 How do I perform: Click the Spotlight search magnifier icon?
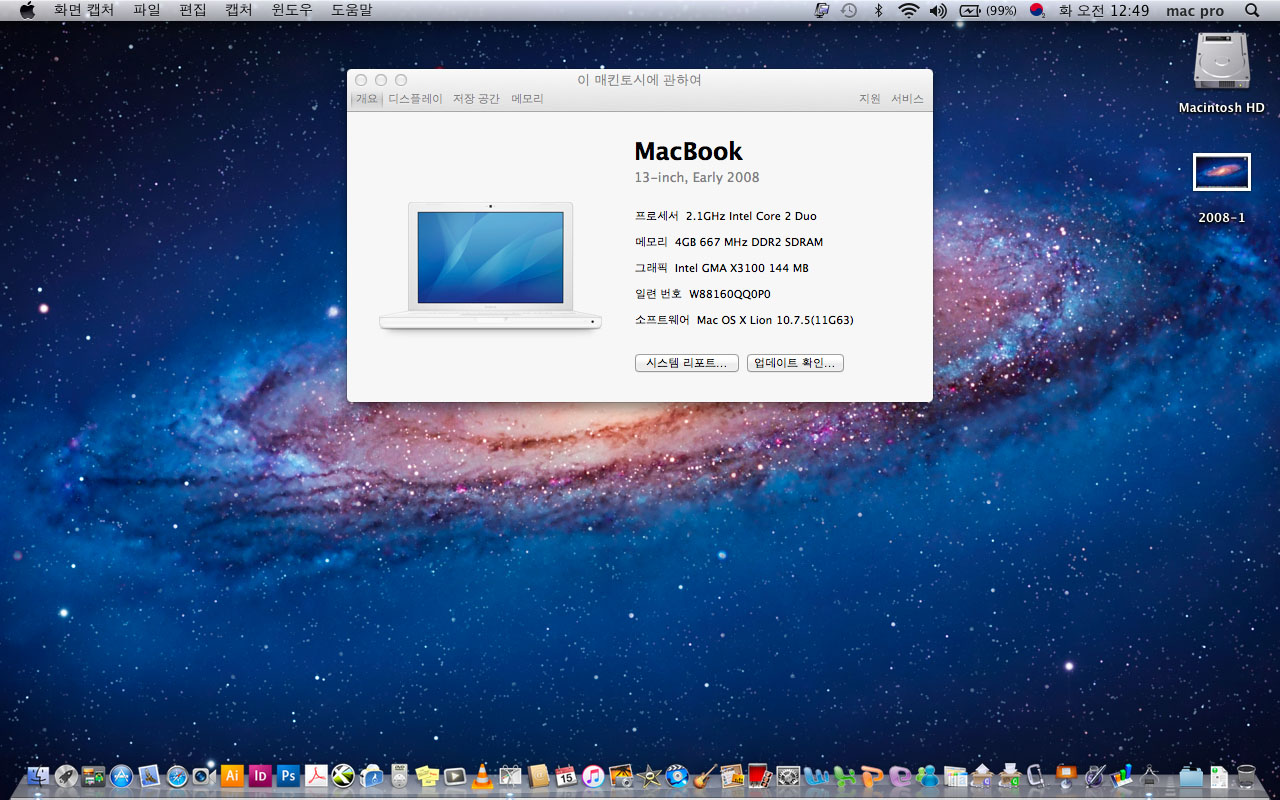point(1252,10)
